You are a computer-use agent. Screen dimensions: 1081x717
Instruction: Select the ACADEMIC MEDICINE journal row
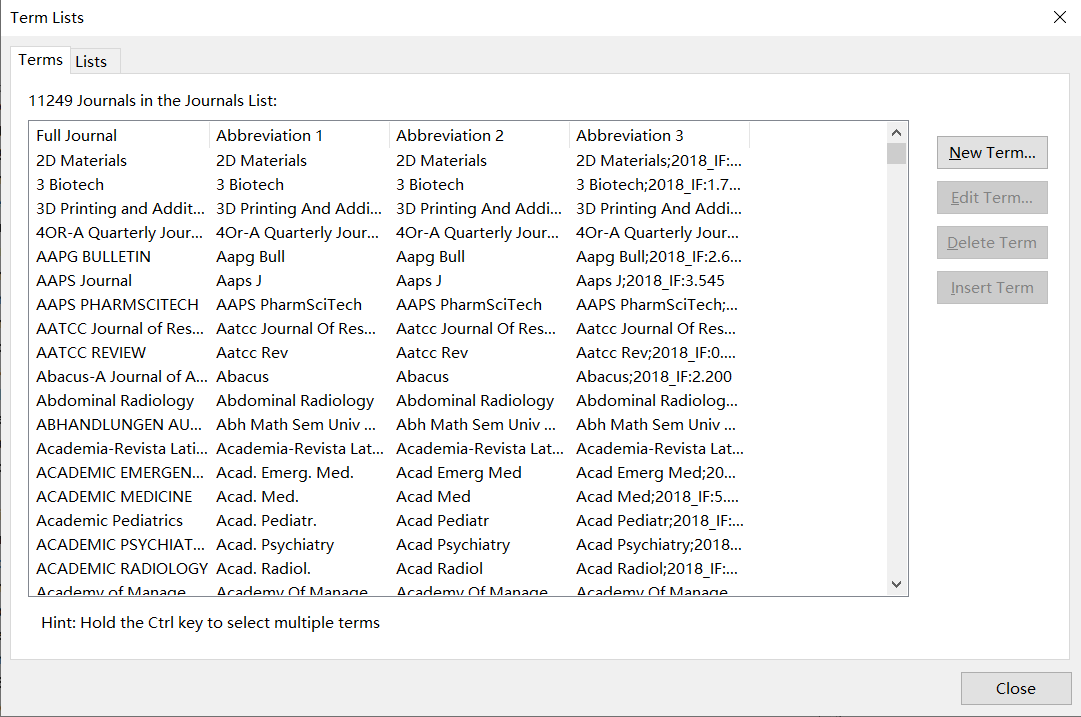114,497
